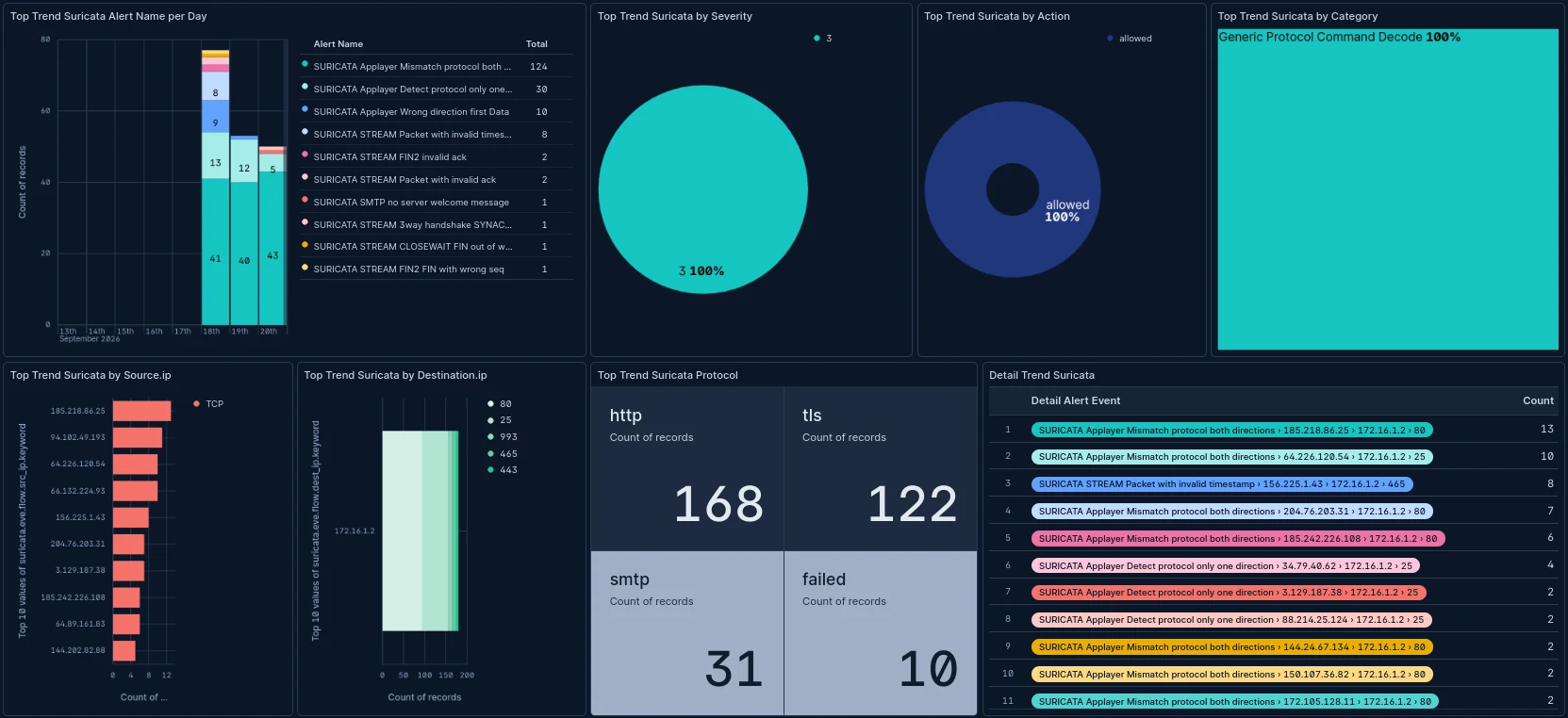Click the Generic Protocol Command Decode treemap tile
Screen dimensions: 1568x718
1388,189
